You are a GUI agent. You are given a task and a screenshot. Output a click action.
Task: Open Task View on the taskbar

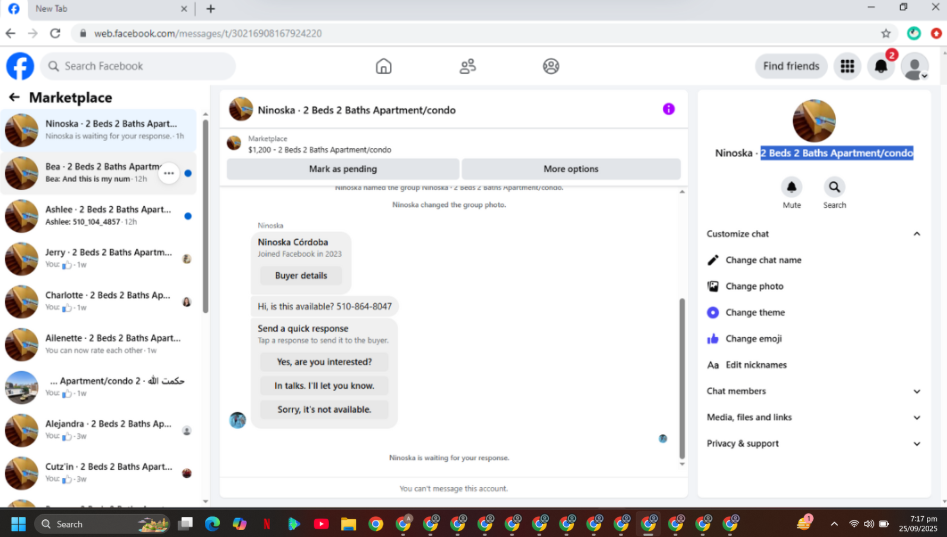(185, 524)
